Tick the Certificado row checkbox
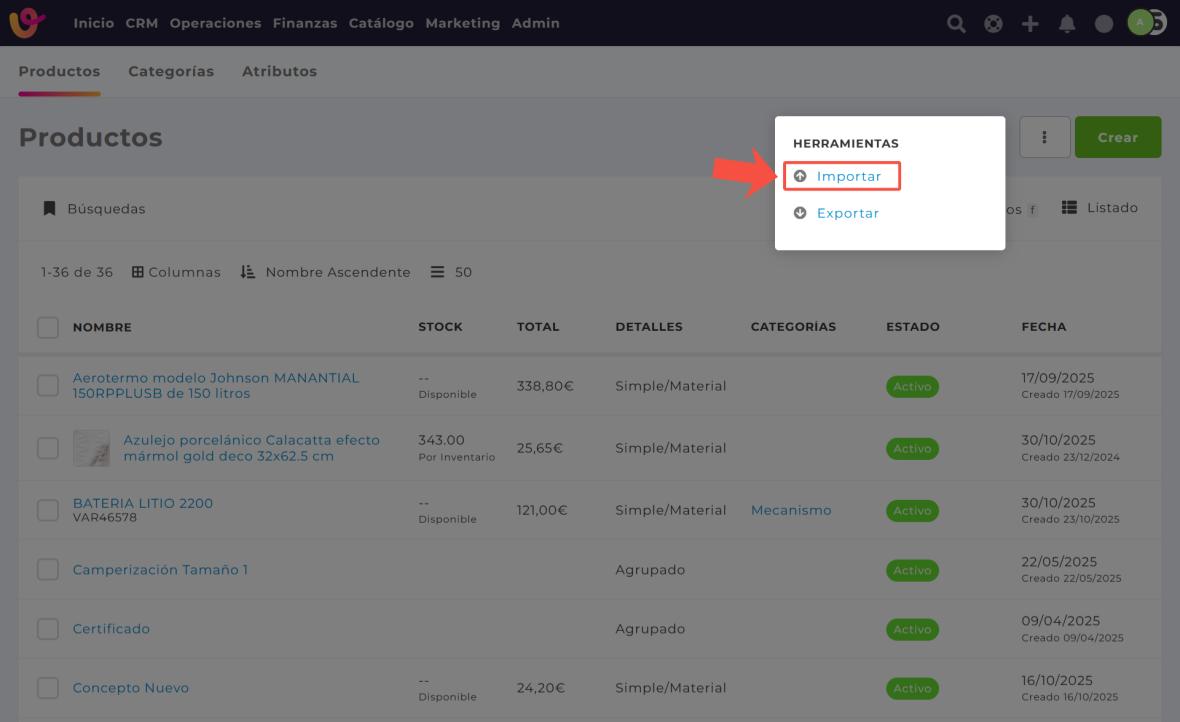Viewport: 1180px width, 722px height. point(48,629)
